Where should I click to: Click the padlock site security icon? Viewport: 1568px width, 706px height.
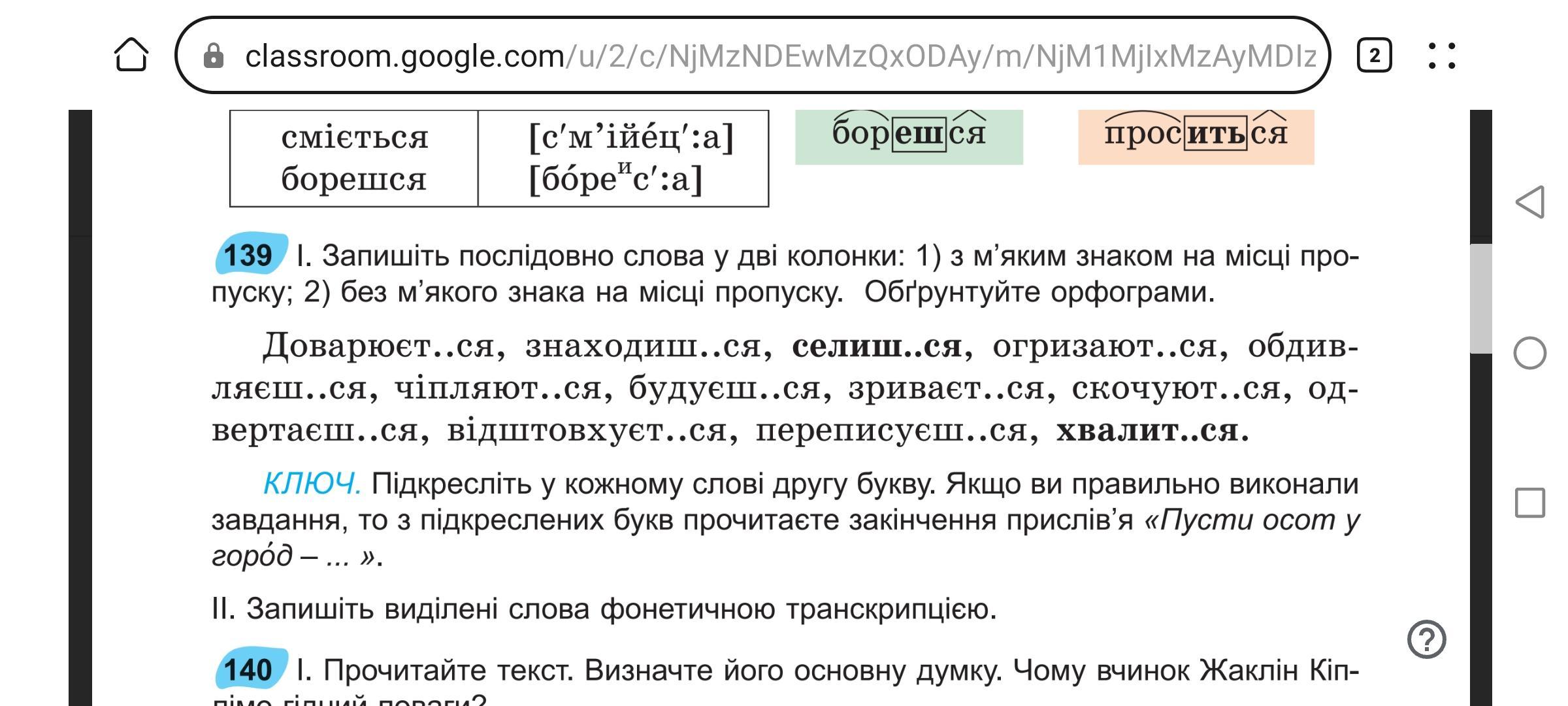[214, 56]
